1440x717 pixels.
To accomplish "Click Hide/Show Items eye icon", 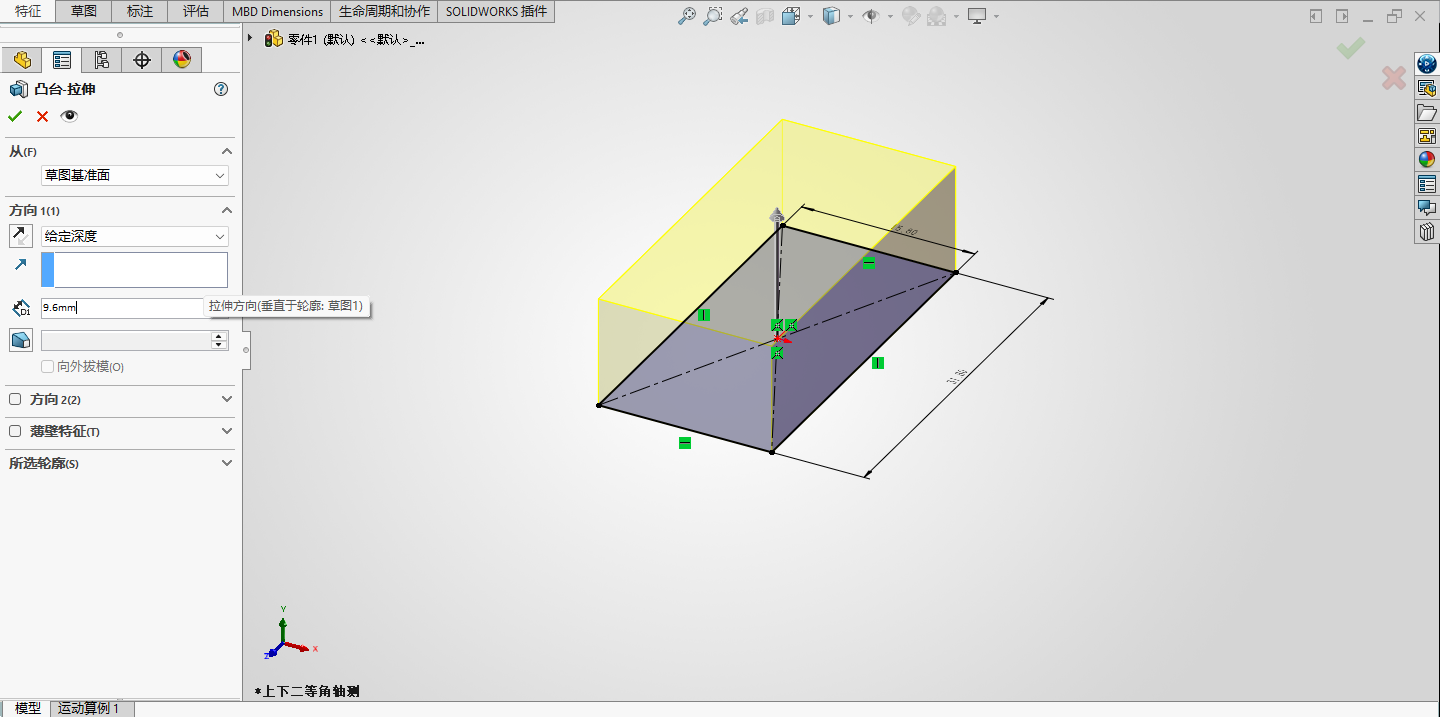I will [871, 16].
